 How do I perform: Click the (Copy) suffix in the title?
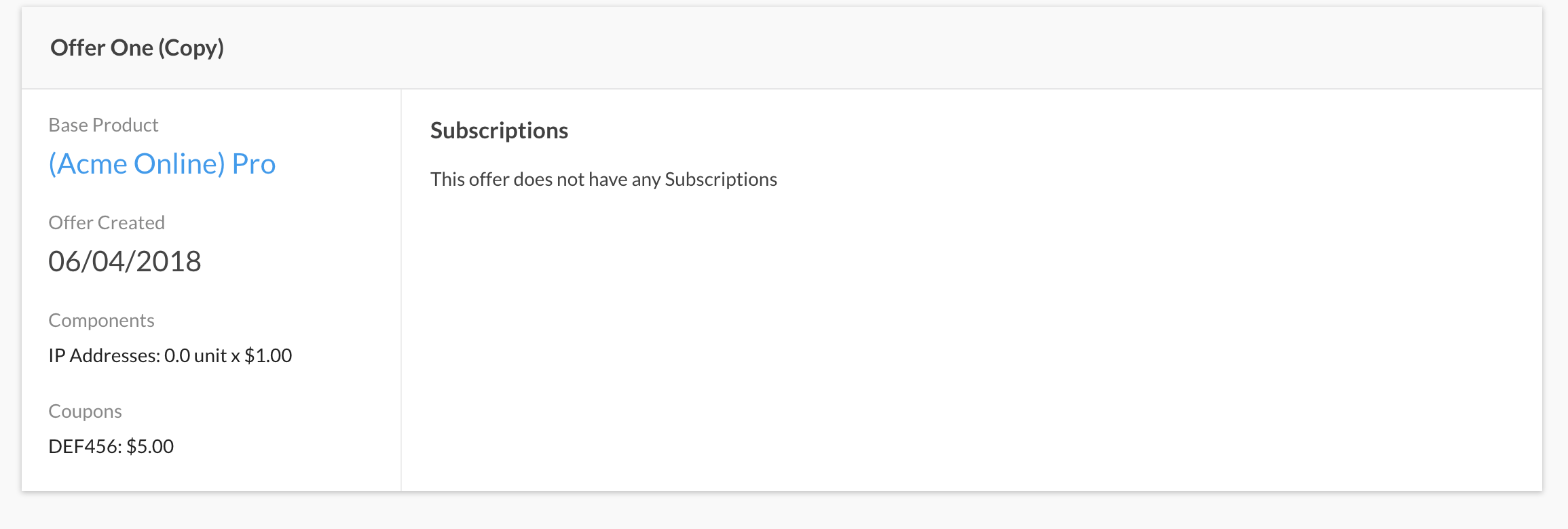(x=191, y=48)
